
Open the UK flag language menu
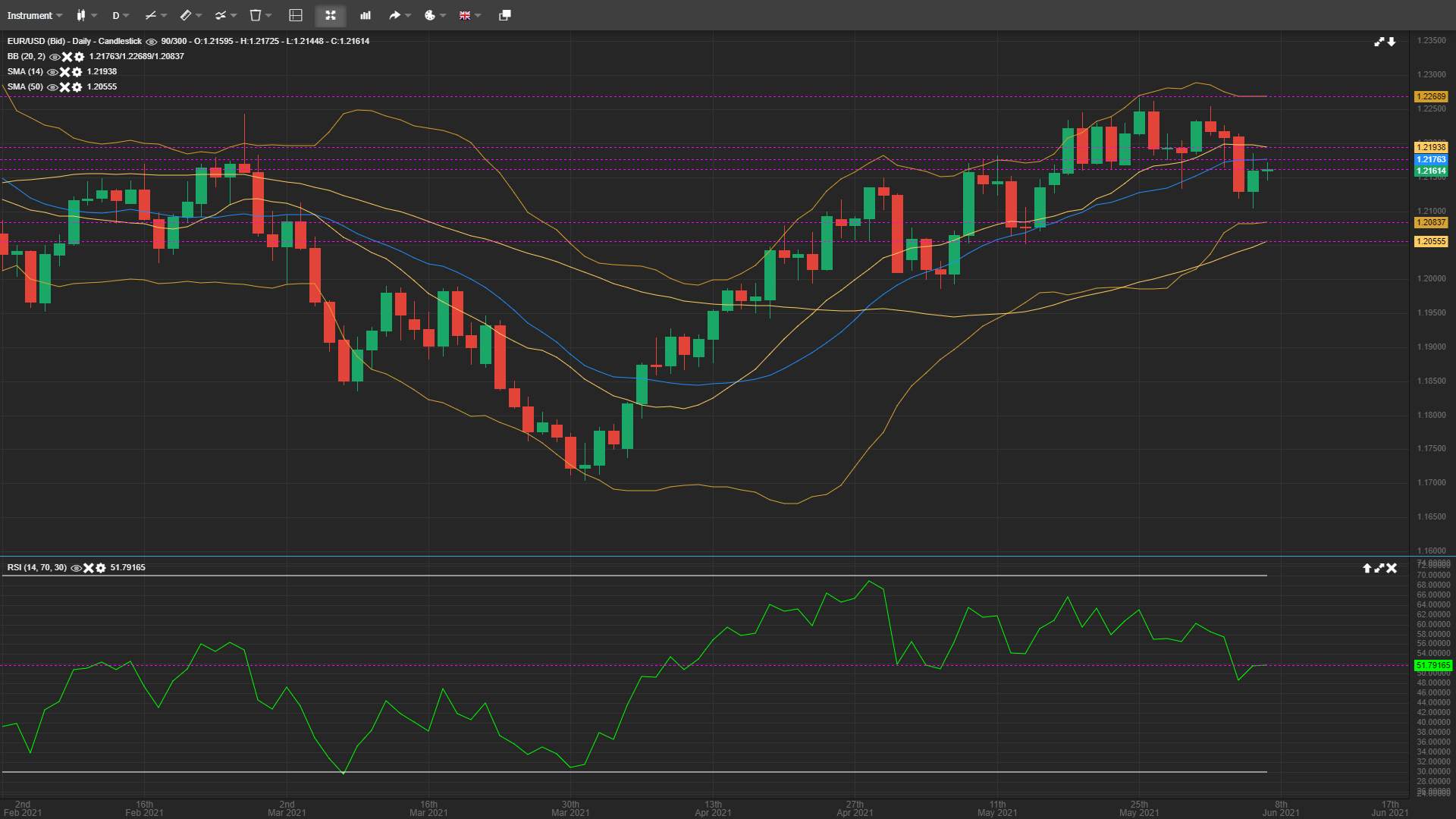tap(469, 15)
